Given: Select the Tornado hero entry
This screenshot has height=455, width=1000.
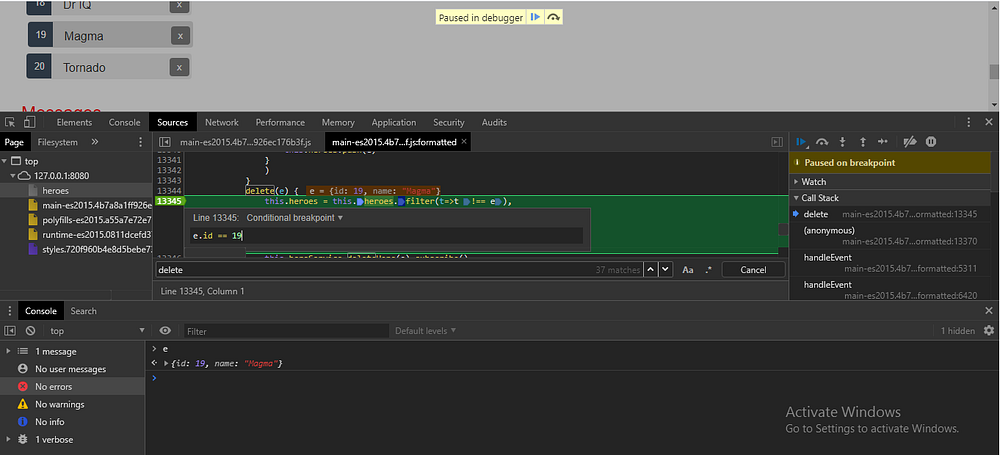Looking at the screenshot, I should click(x=108, y=66).
